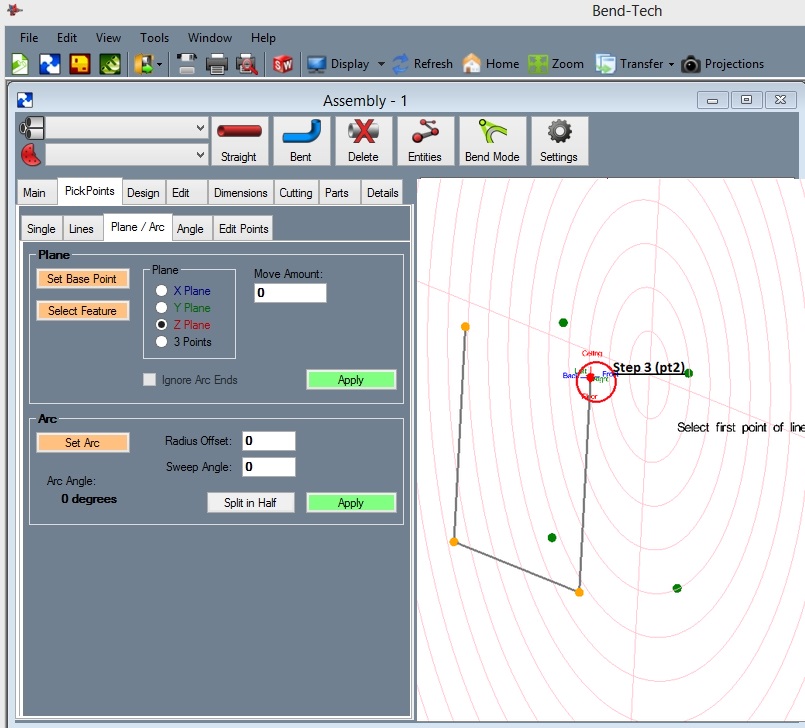This screenshot has height=728, width=805.
Task: Click the red die icon
Action: coord(31,155)
